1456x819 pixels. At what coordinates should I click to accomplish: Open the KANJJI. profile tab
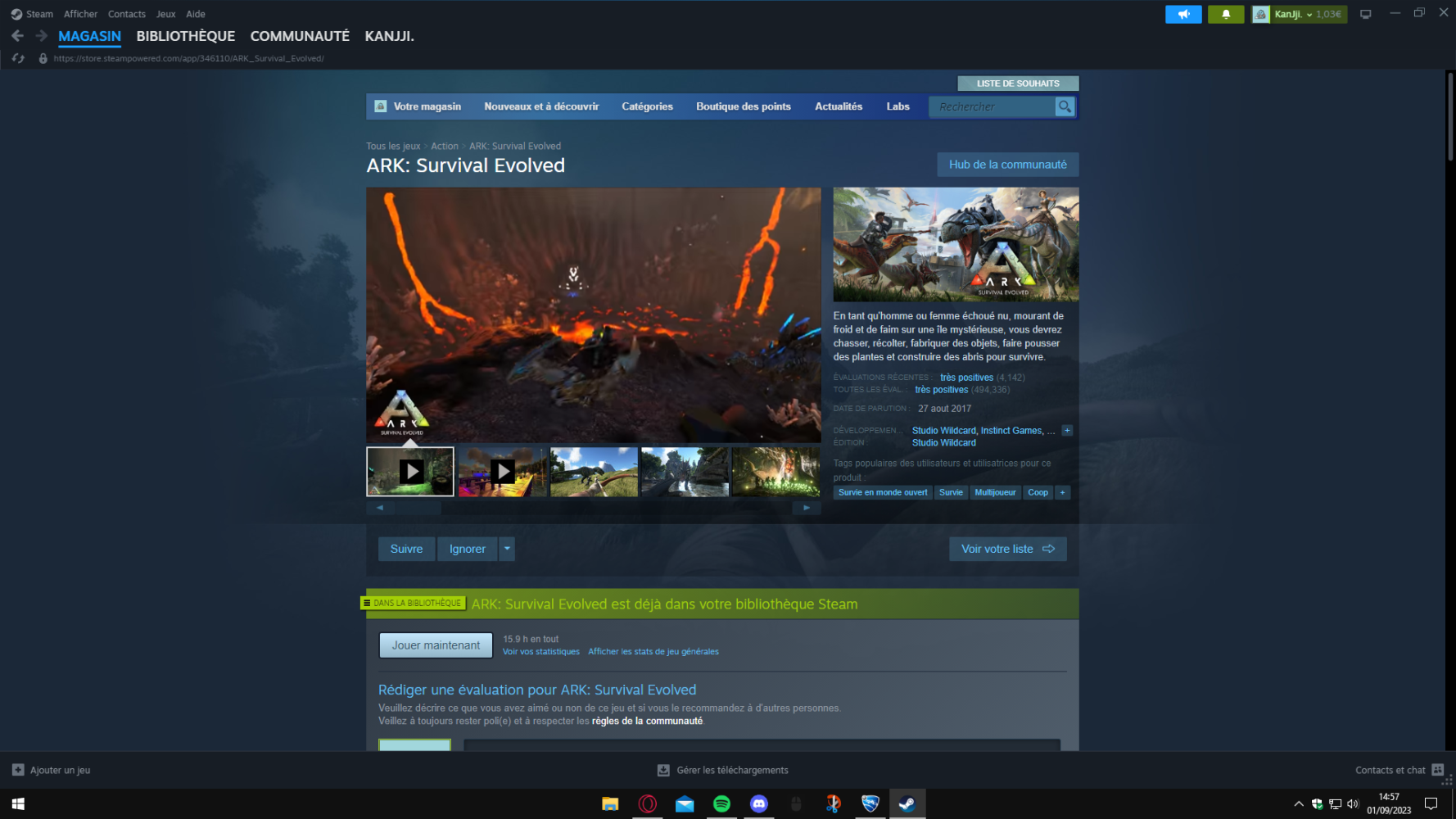389,36
